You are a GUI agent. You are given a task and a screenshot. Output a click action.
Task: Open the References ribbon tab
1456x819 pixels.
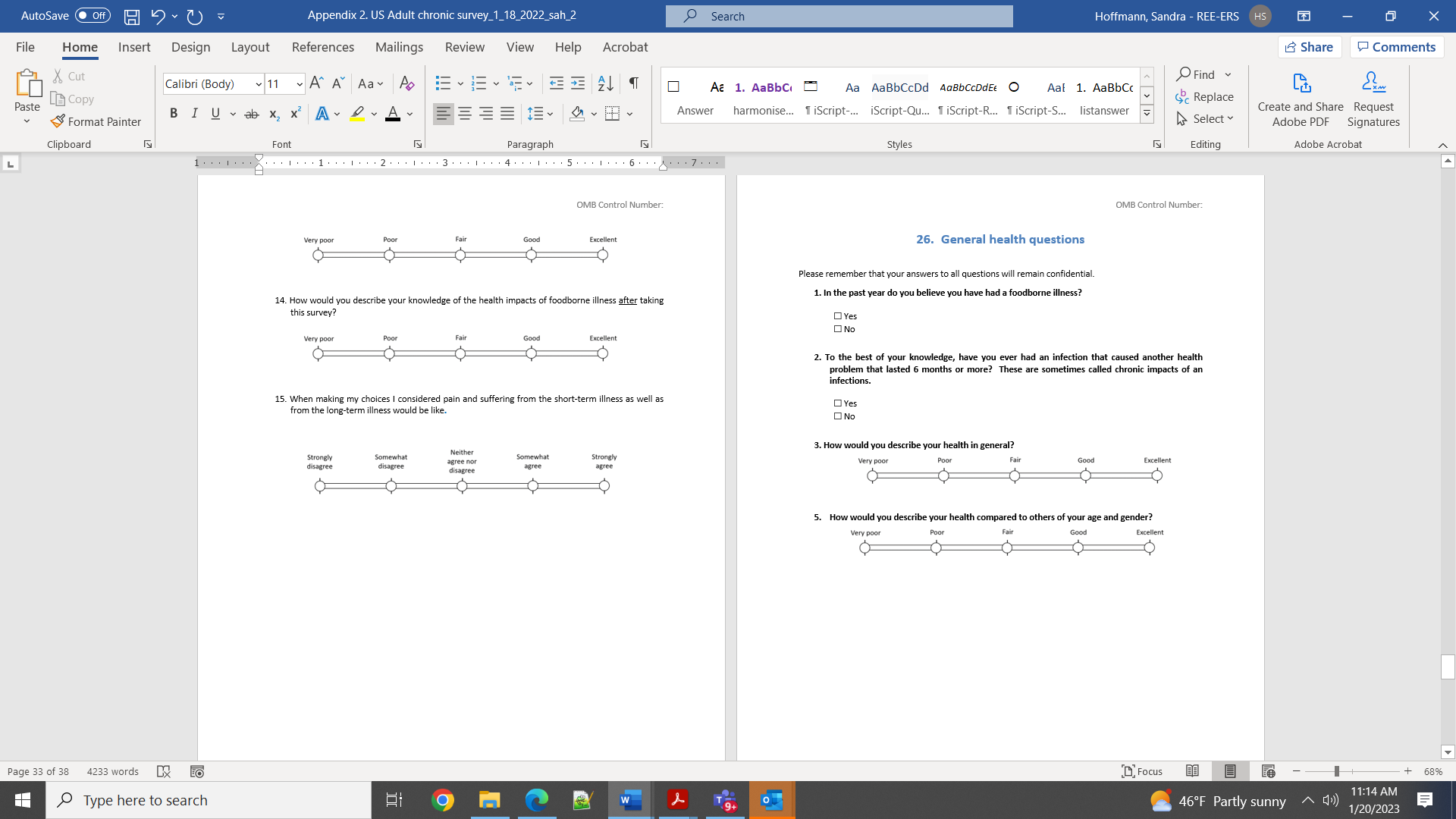[x=322, y=47]
